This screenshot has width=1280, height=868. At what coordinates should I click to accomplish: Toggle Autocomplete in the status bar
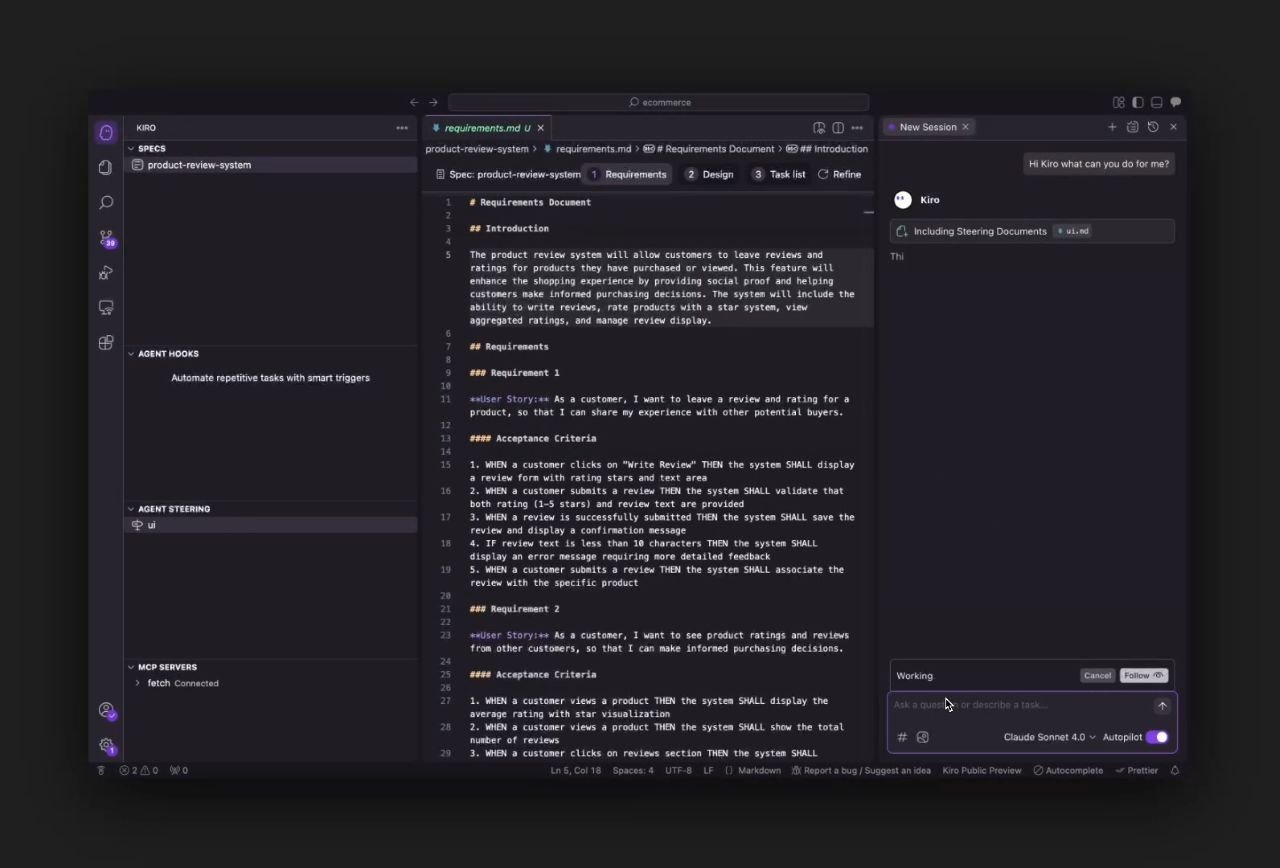[1068, 770]
